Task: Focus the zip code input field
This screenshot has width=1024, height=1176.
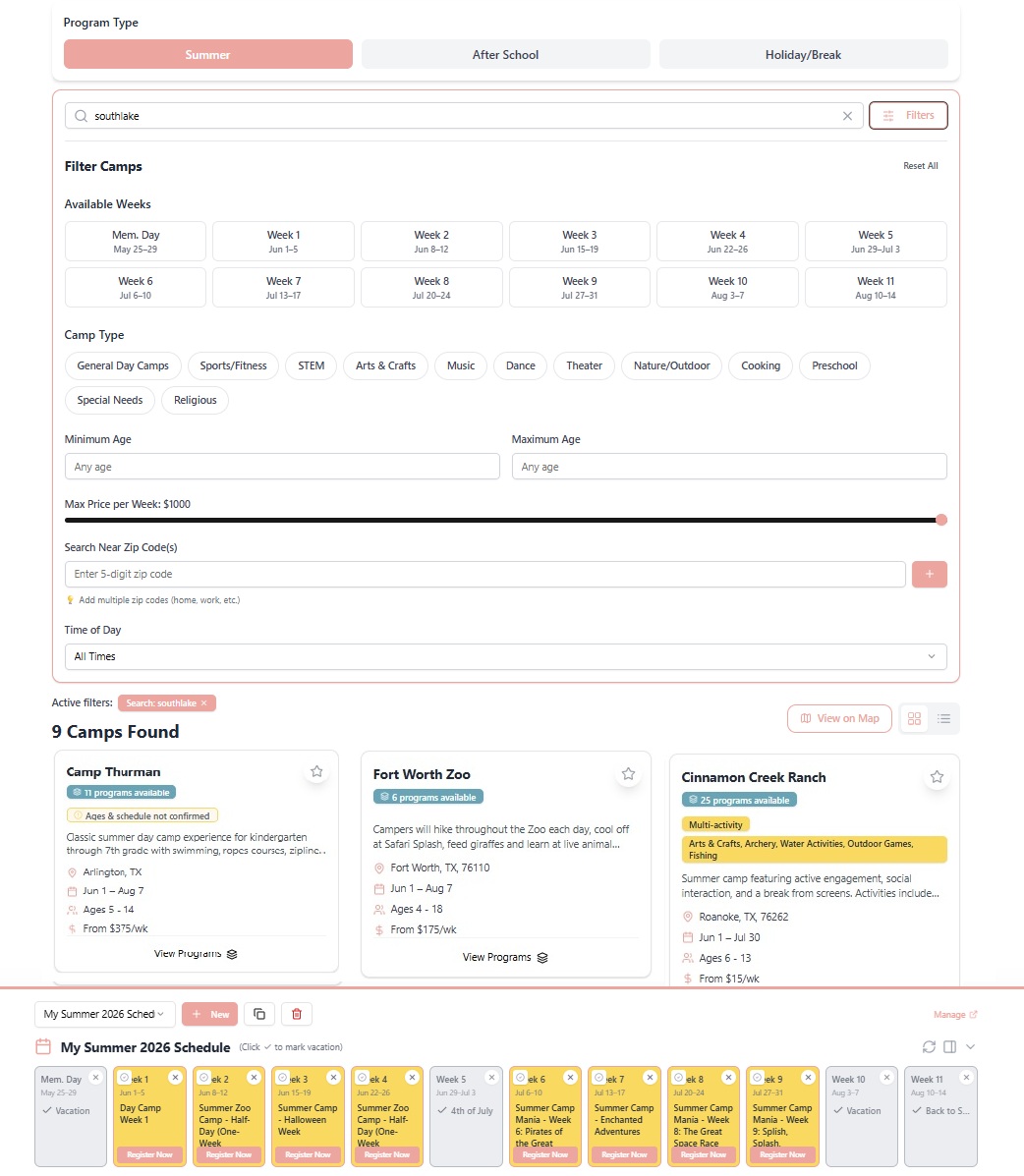Action: [x=484, y=574]
